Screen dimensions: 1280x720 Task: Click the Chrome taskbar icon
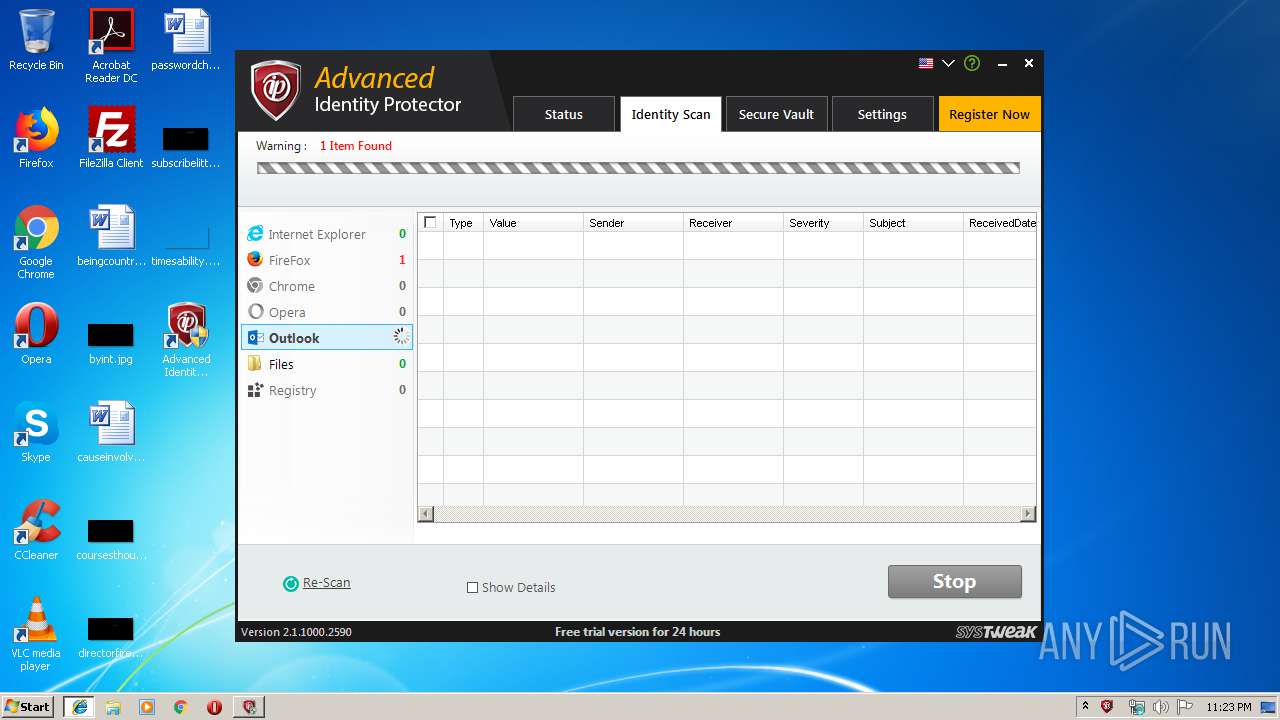pyautogui.click(x=180, y=706)
